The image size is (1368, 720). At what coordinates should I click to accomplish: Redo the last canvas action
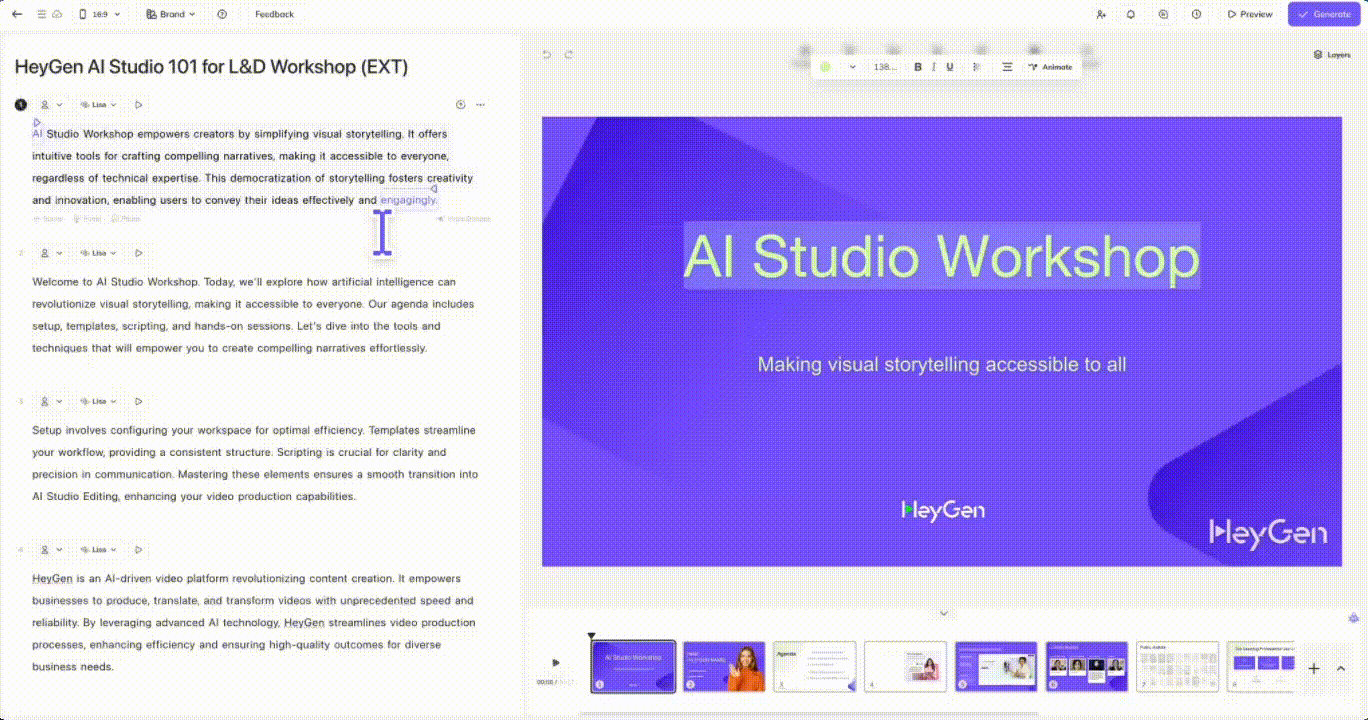569,55
